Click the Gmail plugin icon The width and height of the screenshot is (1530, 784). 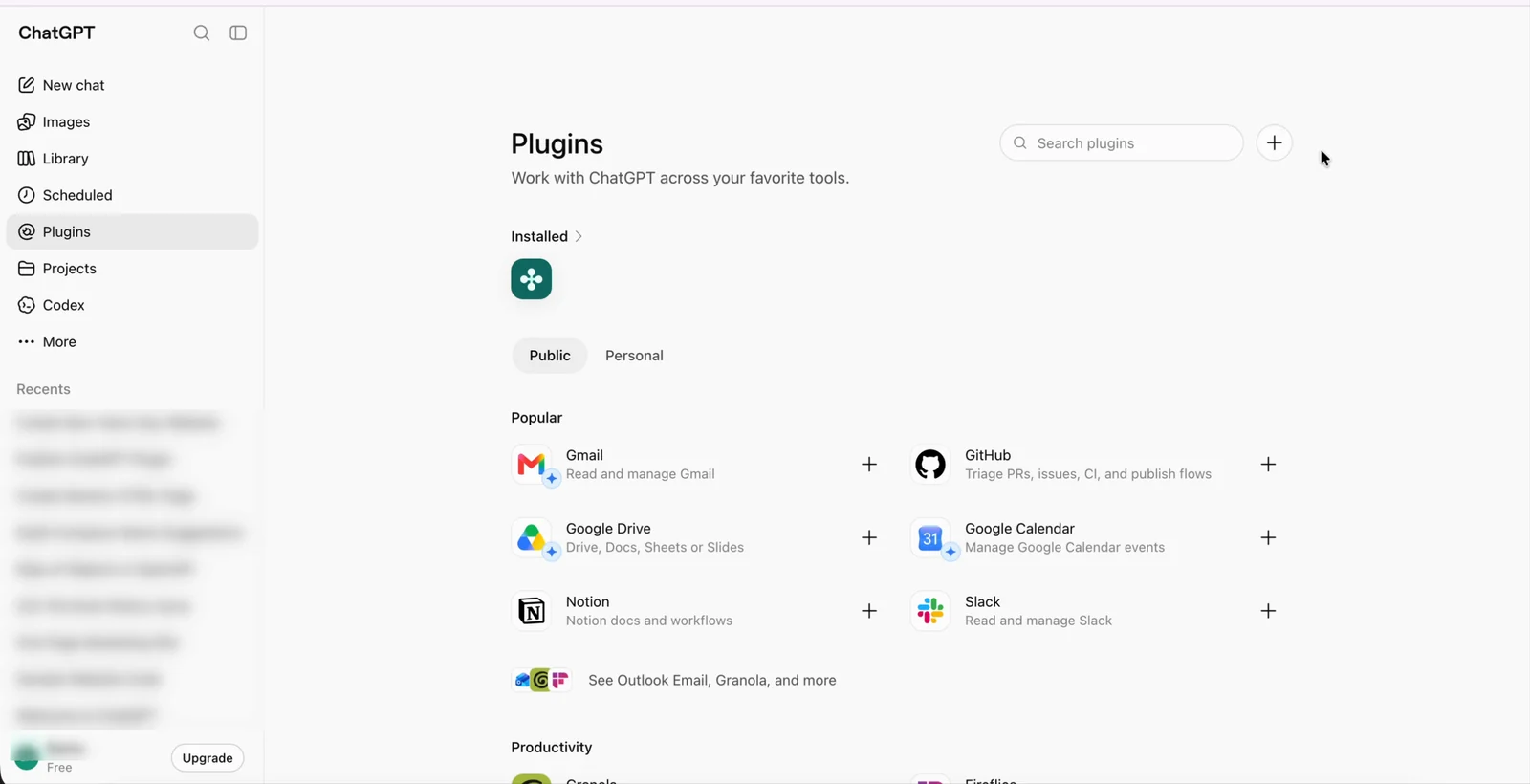click(532, 465)
